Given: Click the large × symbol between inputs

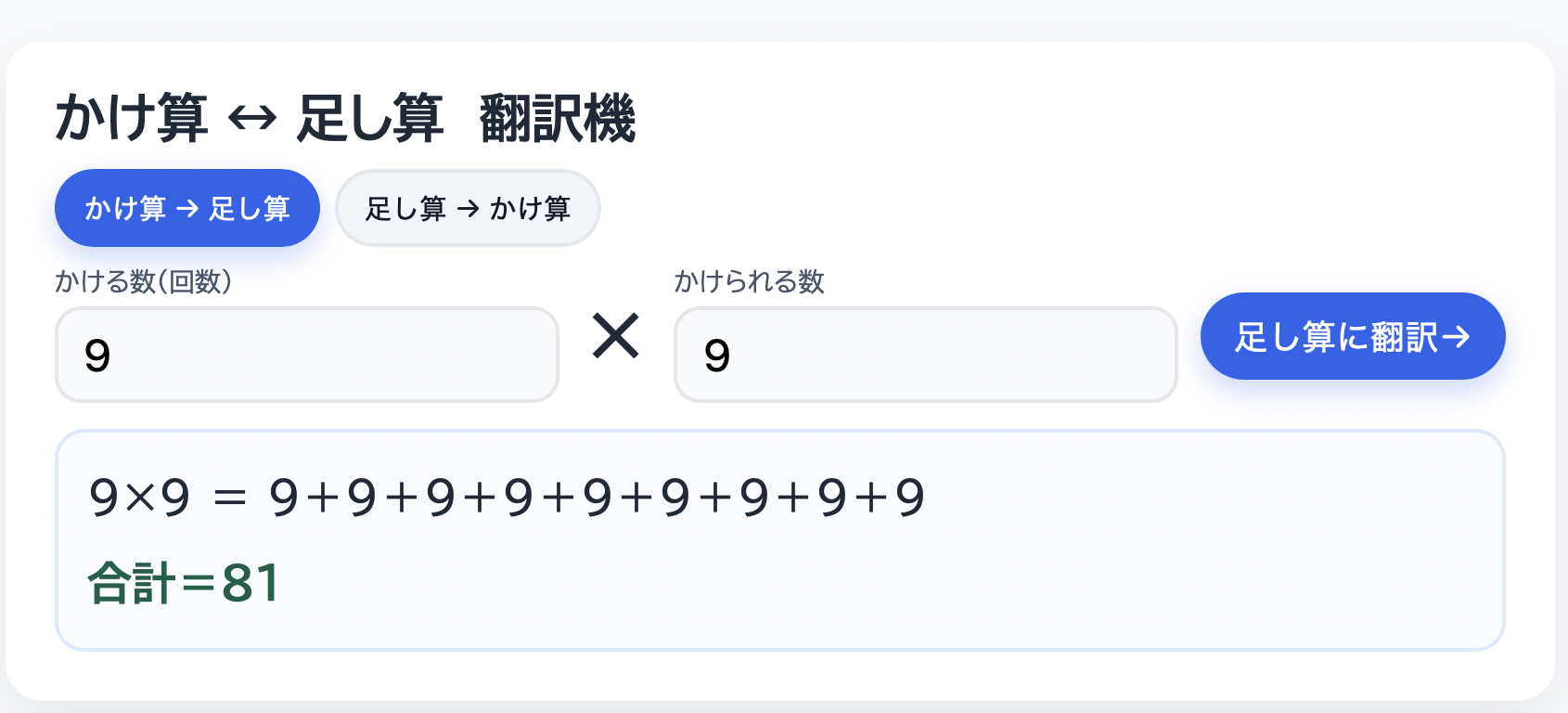Looking at the screenshot, I should [x=616, y=336].
